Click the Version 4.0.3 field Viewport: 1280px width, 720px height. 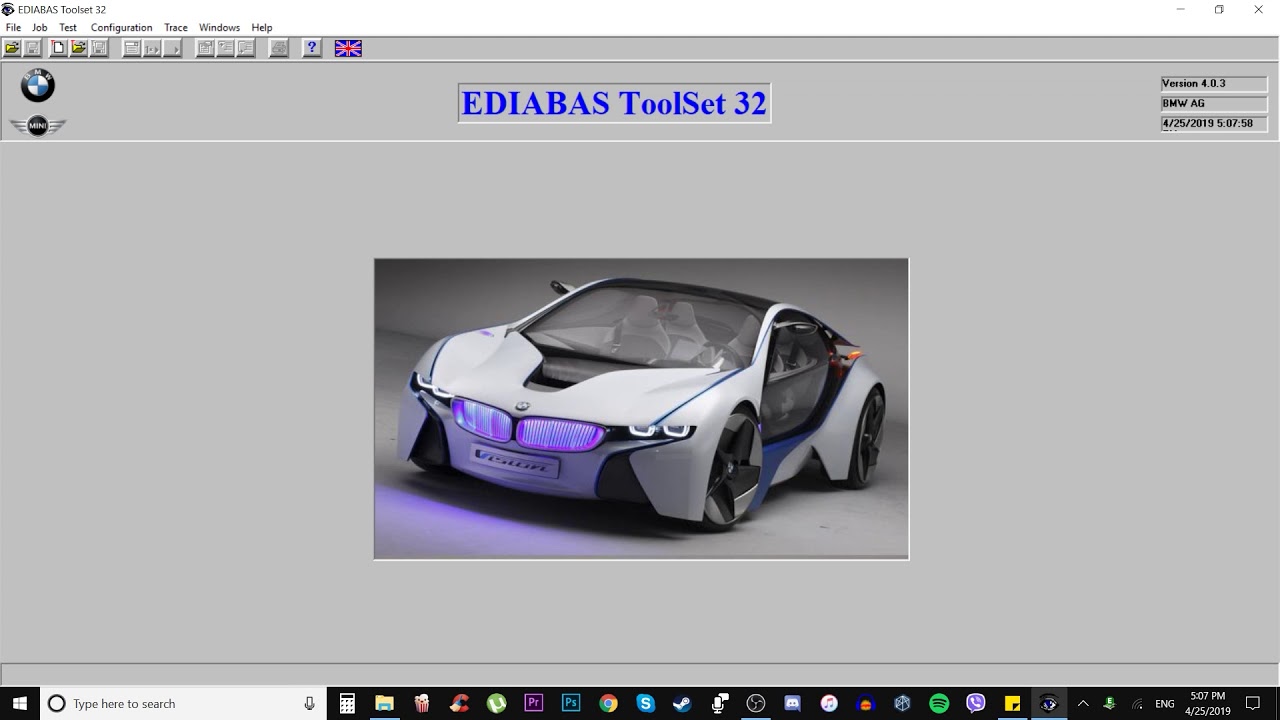point(1214,84)
